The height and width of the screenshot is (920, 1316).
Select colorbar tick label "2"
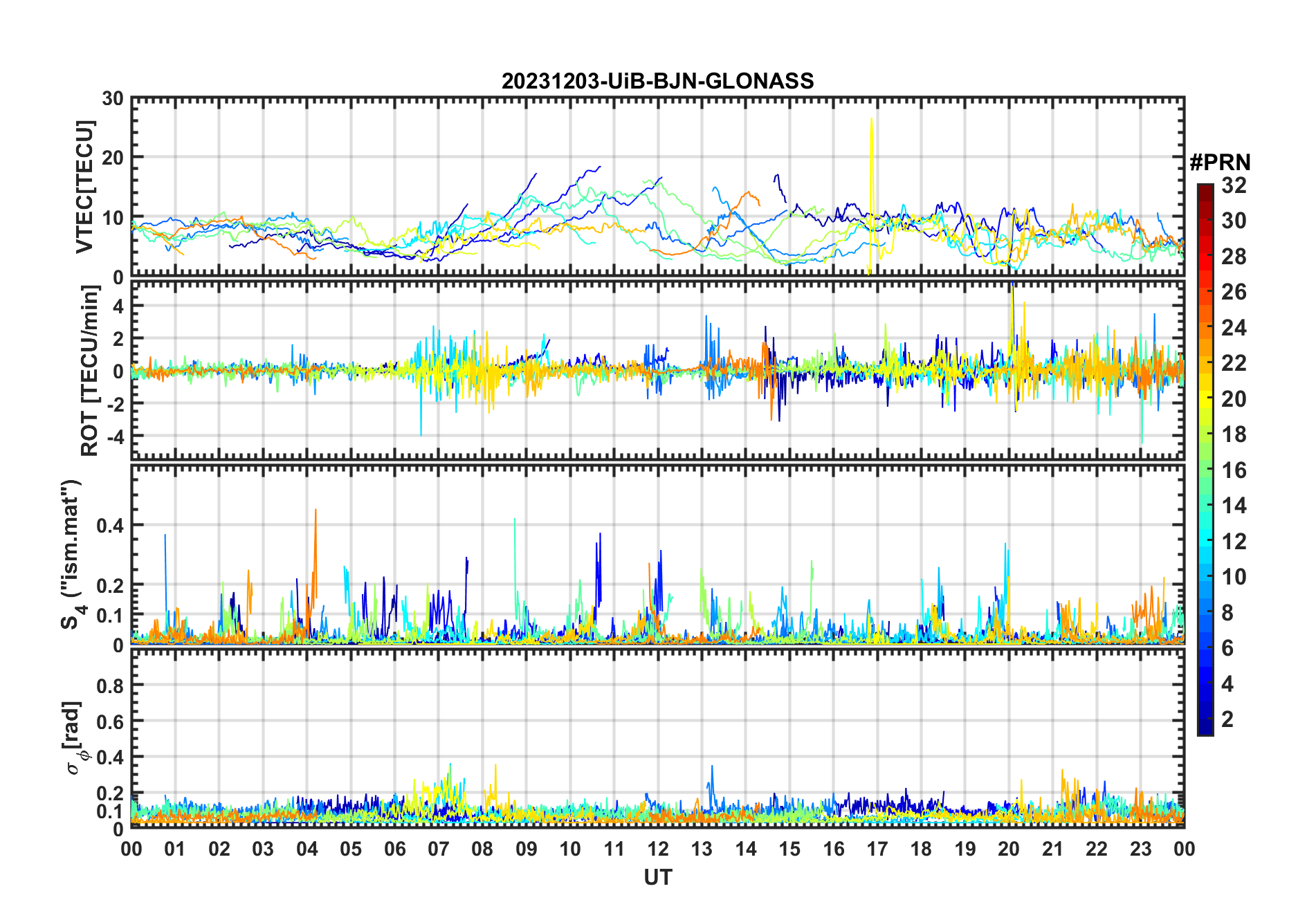1228,719
